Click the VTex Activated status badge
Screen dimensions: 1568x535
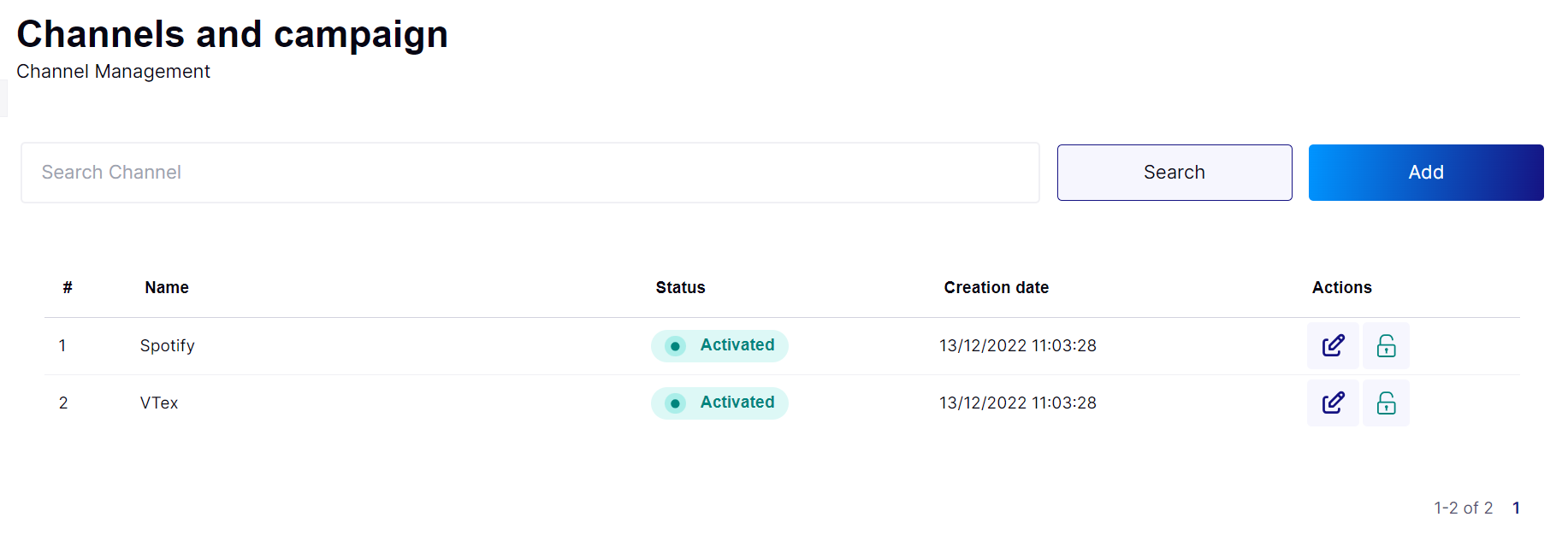719,403
